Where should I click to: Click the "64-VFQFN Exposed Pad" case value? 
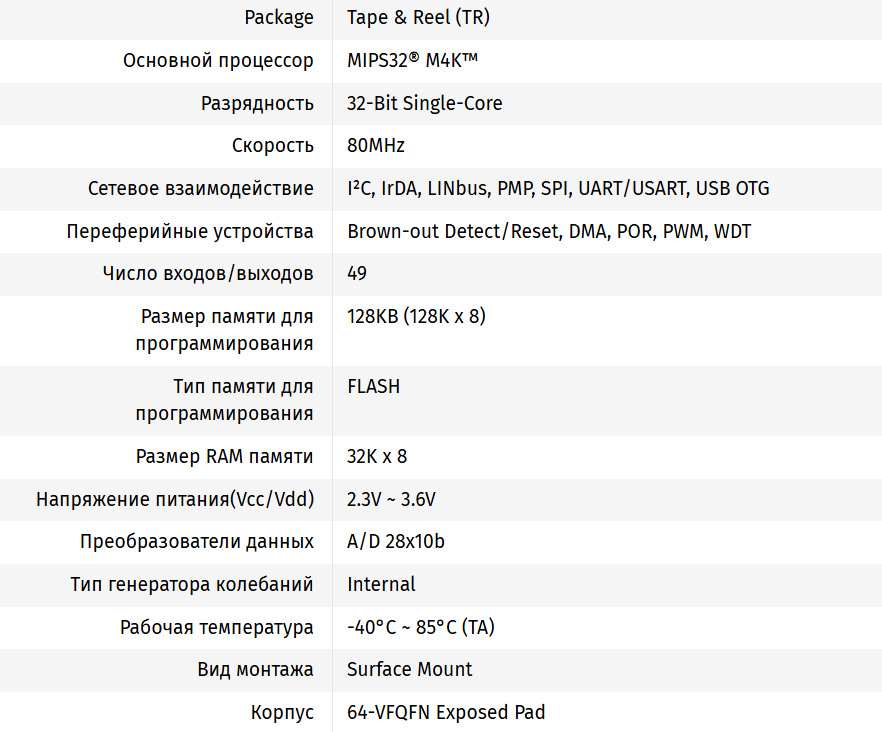click(x=446, y=712)
